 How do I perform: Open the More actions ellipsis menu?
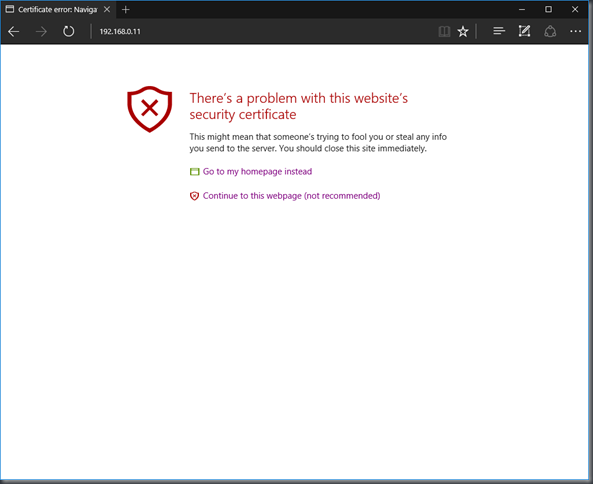[x=575, y=31]
